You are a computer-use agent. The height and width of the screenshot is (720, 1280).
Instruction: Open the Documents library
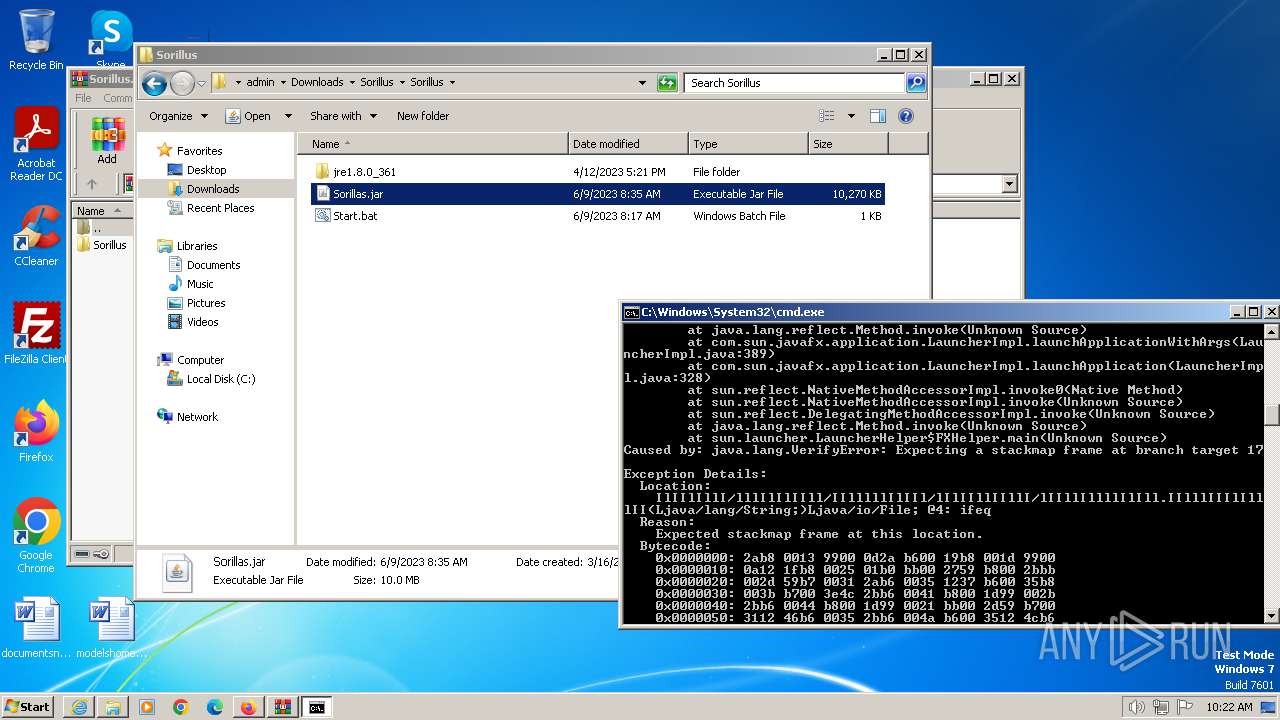213,265
